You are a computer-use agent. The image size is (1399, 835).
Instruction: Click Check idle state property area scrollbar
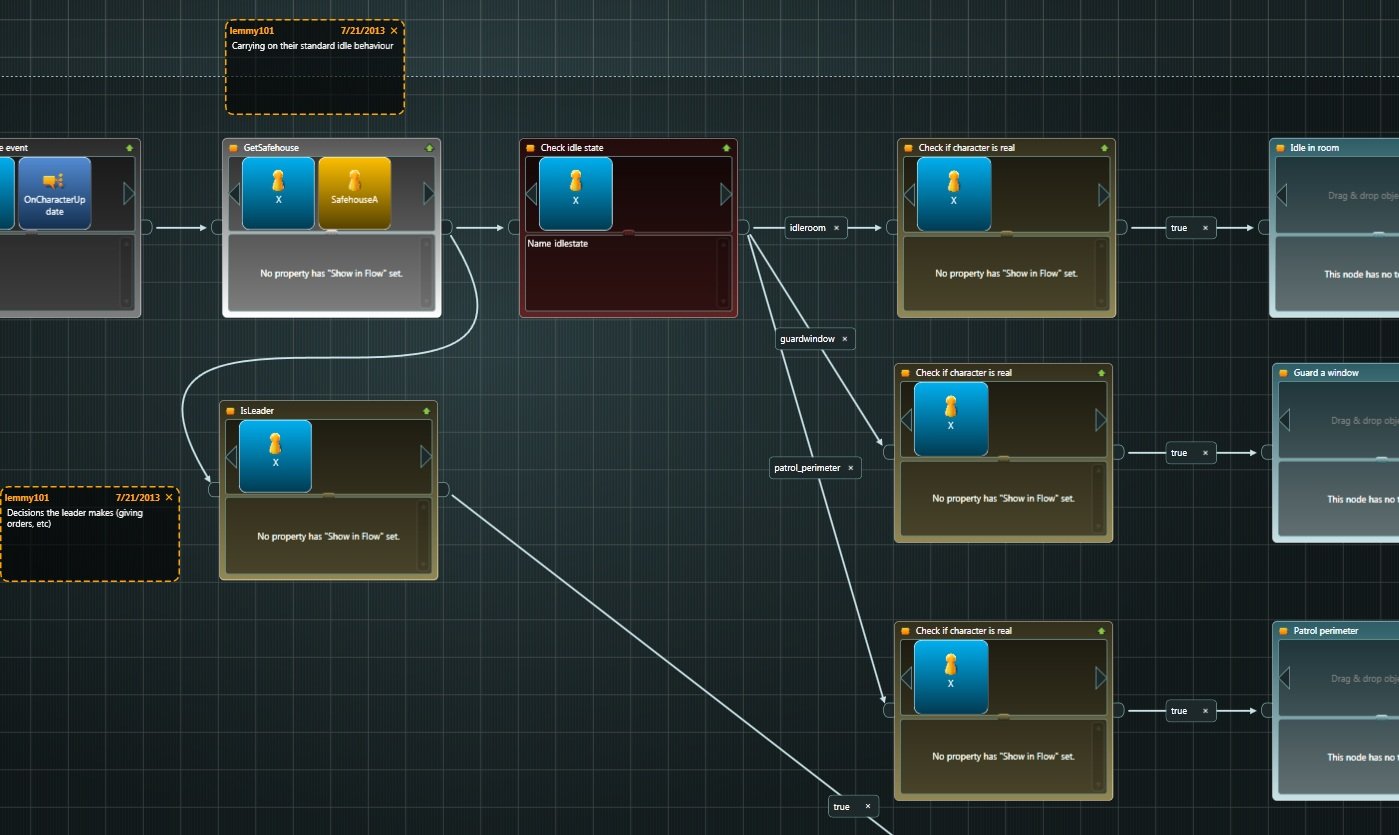point(722,273)
